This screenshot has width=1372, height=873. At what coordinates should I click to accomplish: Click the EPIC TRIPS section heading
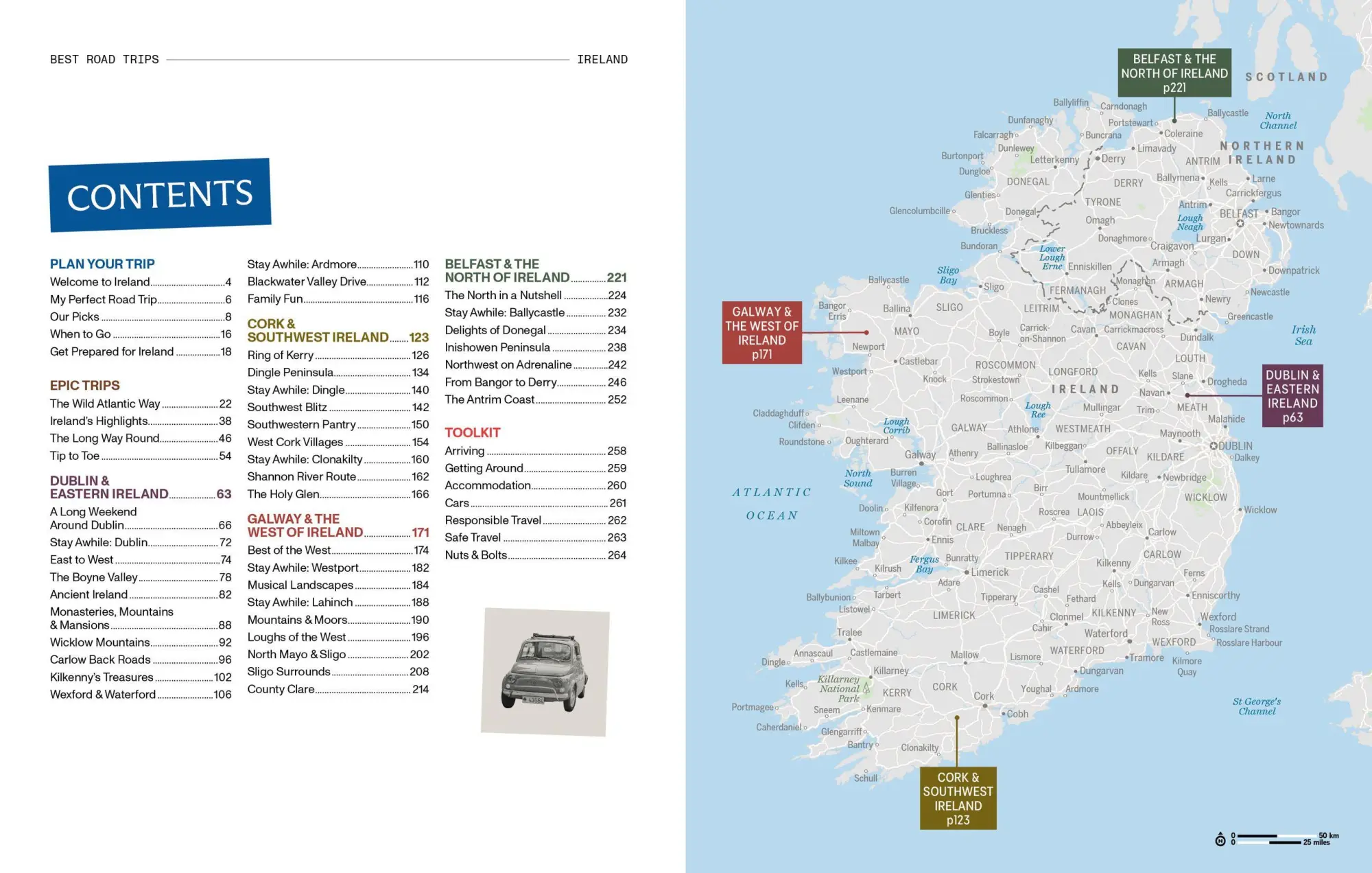tap(85, 386)
